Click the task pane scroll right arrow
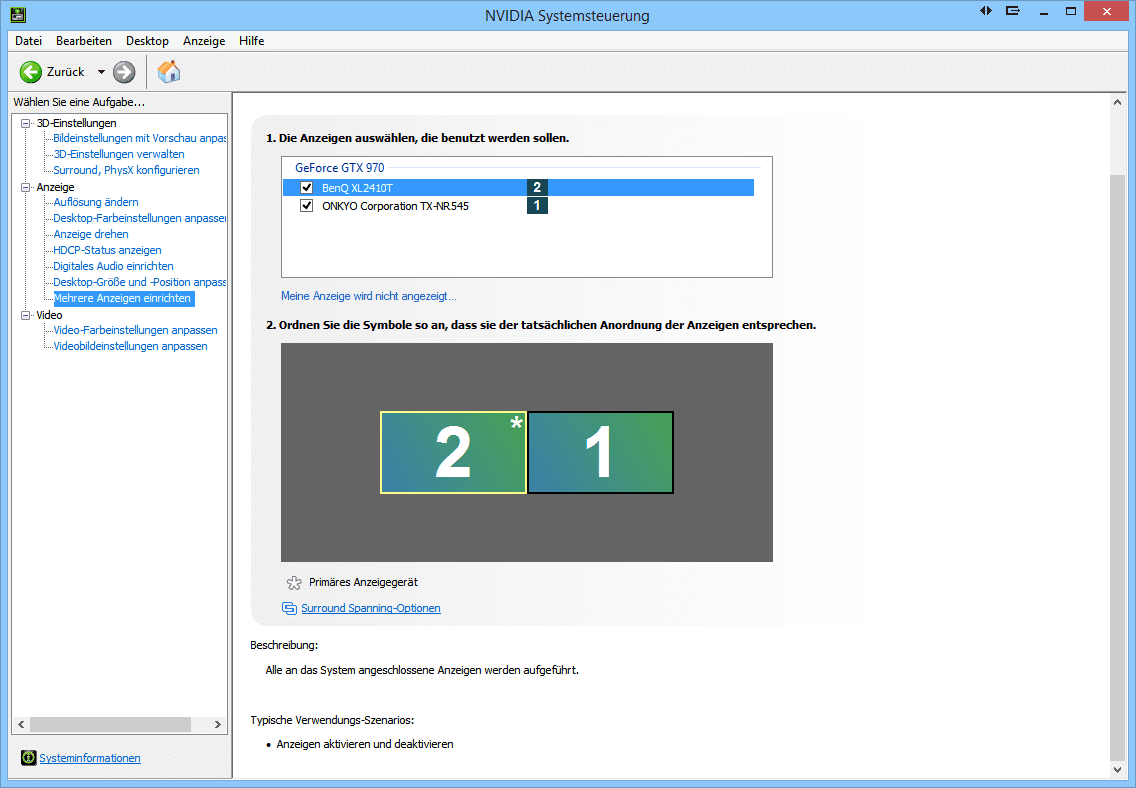The image size is (1136, 788). coord(217,724)
